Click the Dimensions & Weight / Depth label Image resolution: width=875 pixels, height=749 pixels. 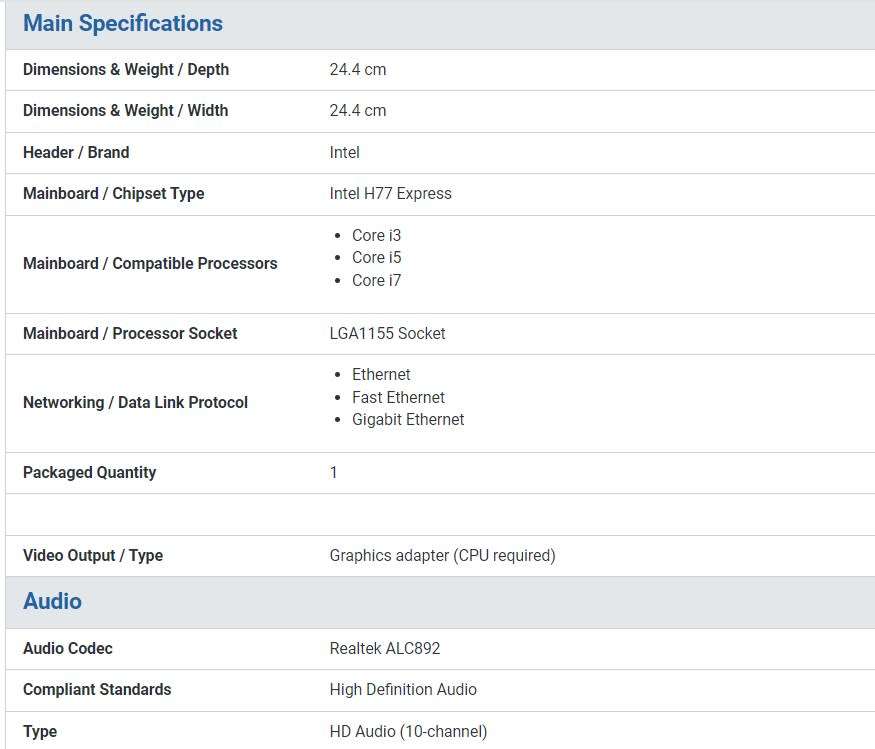point(126,70)
